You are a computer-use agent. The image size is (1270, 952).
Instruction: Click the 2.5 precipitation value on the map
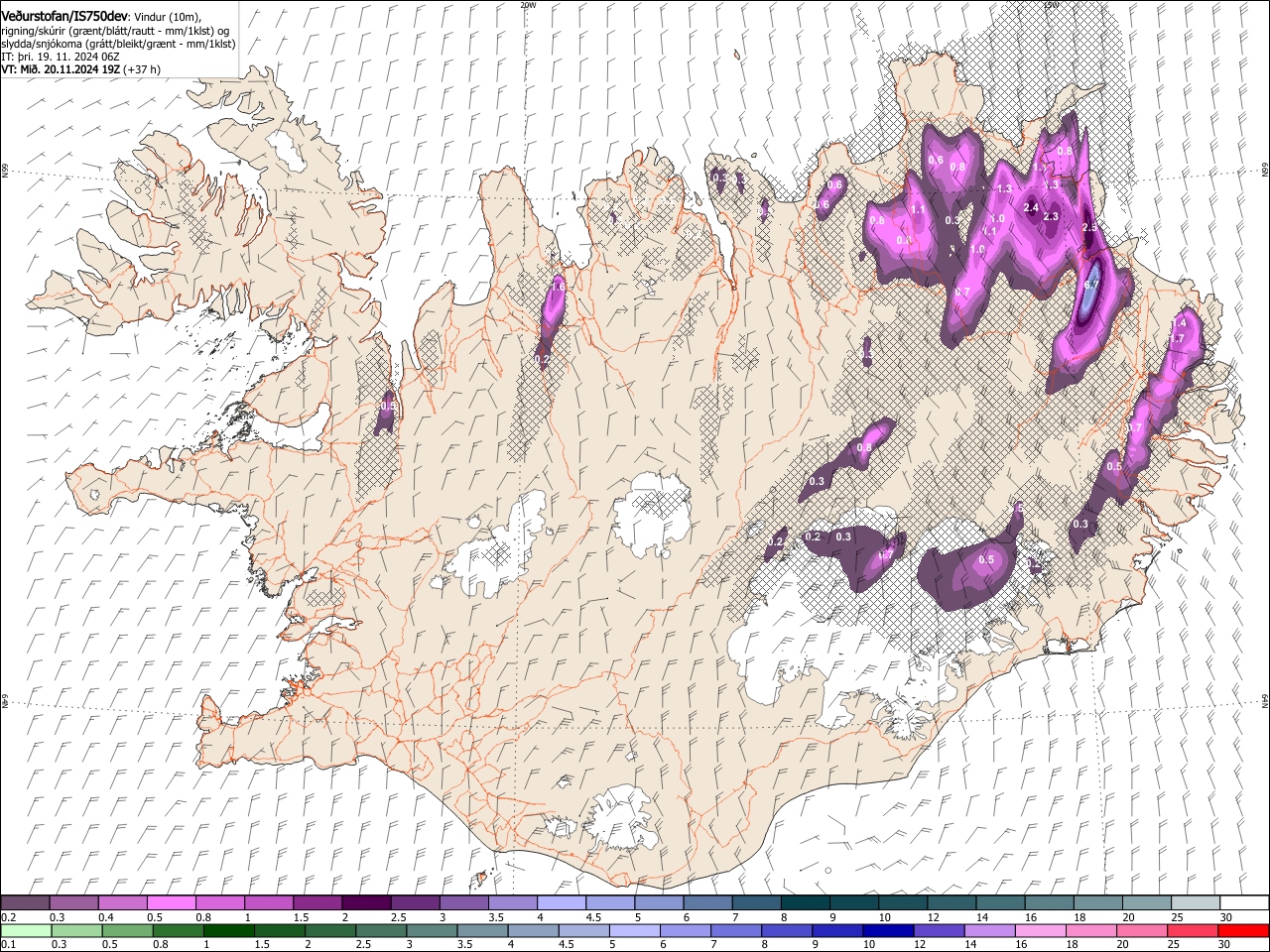coord(1089,228)
